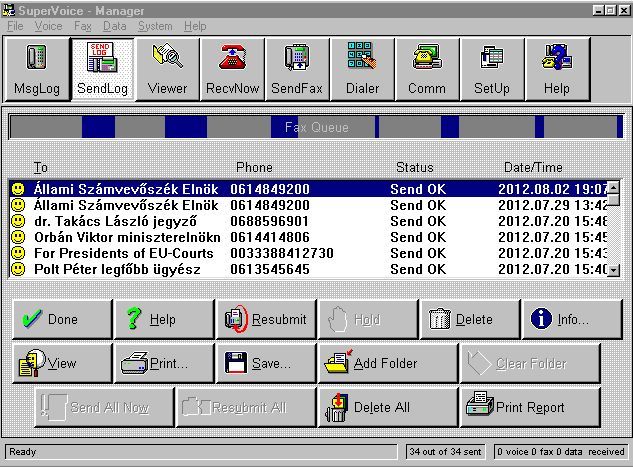The width and height of the screenshot is (633, 467).
Task: Open the MsgLog toolbar icon
Action: tap(37, 69)
